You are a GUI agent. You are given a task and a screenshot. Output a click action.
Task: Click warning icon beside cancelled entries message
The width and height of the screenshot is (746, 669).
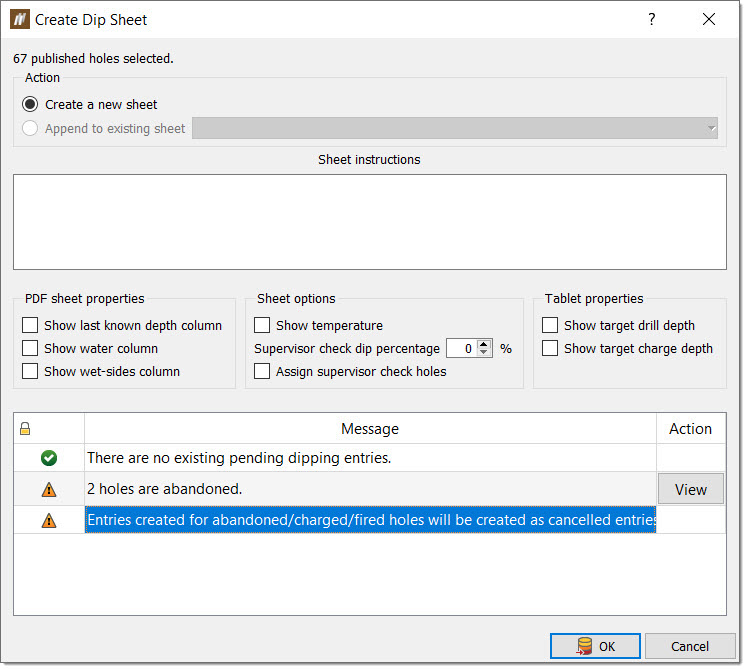(49, 520)
